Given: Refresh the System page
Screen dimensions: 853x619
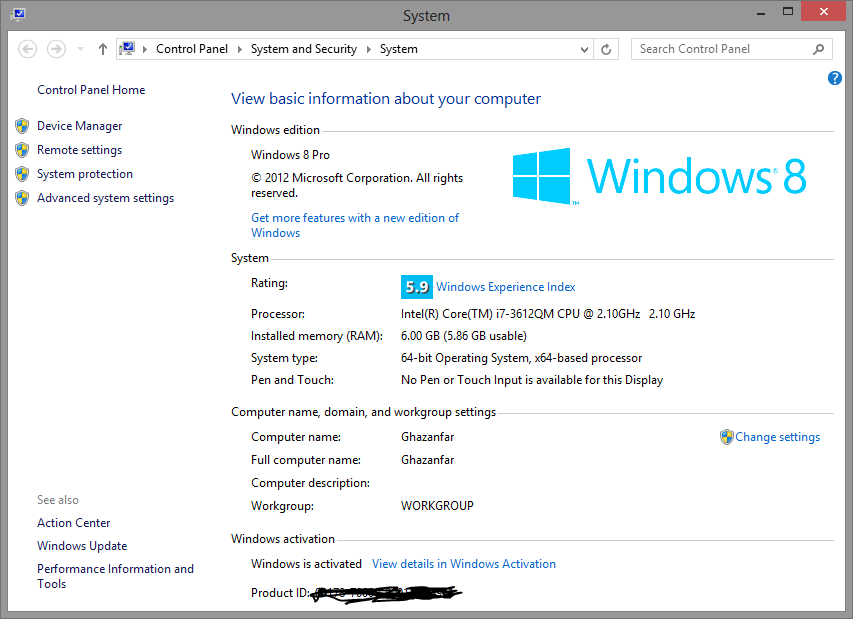Looking at the screenshot, I should [606, 49].
